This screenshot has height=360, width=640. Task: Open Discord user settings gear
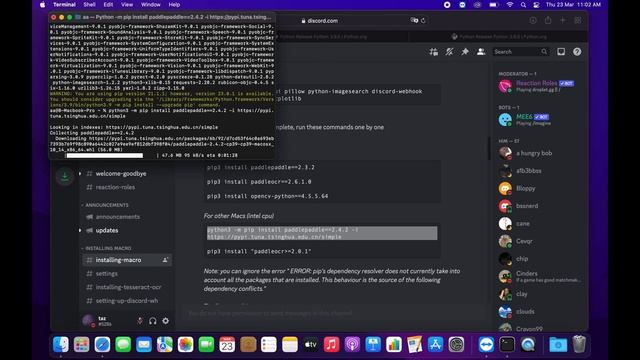click(x=165, y=321)
